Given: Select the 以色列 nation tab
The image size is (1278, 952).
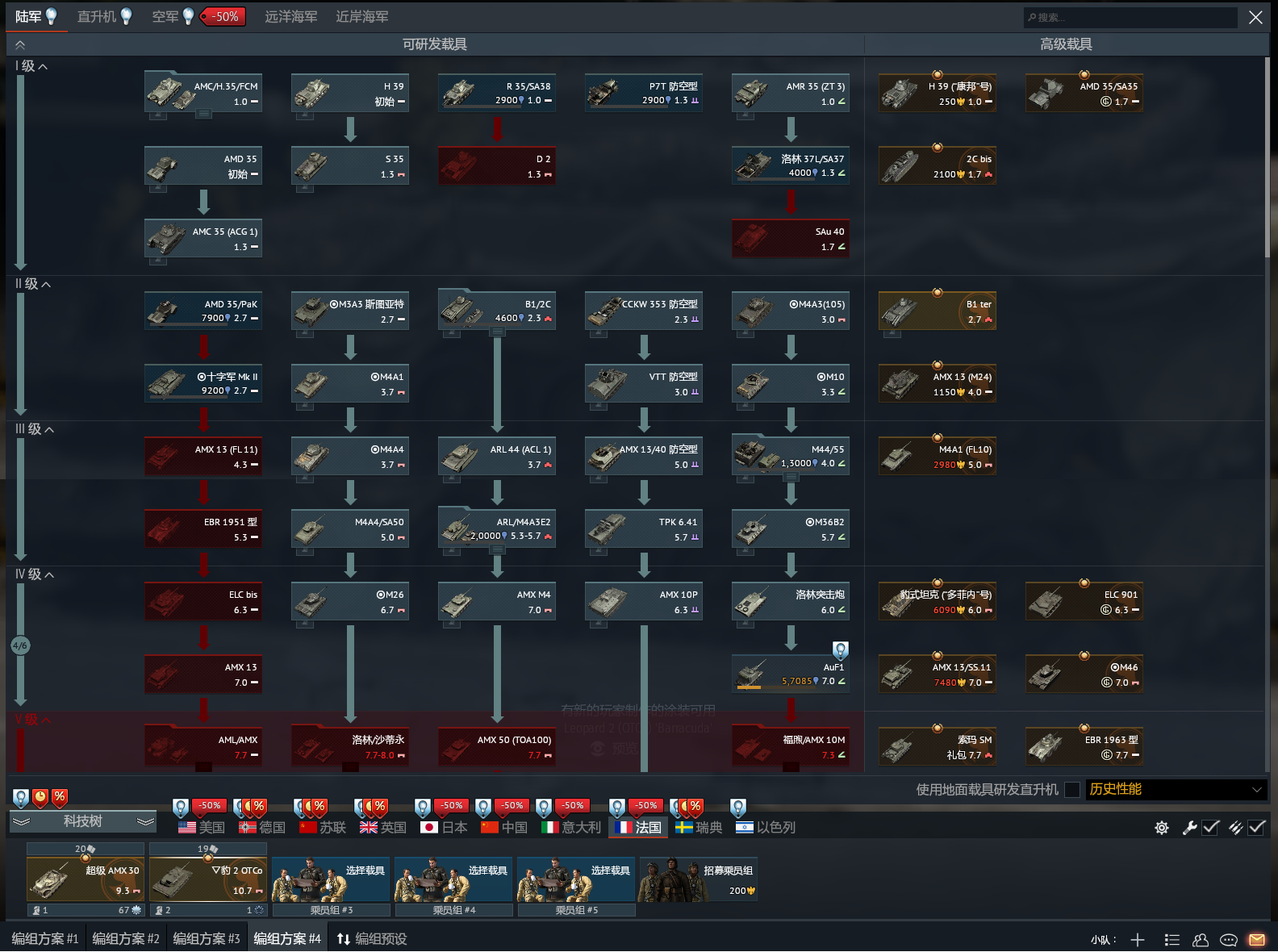Looking at the screenshot, I should click(x=765, y=828).
